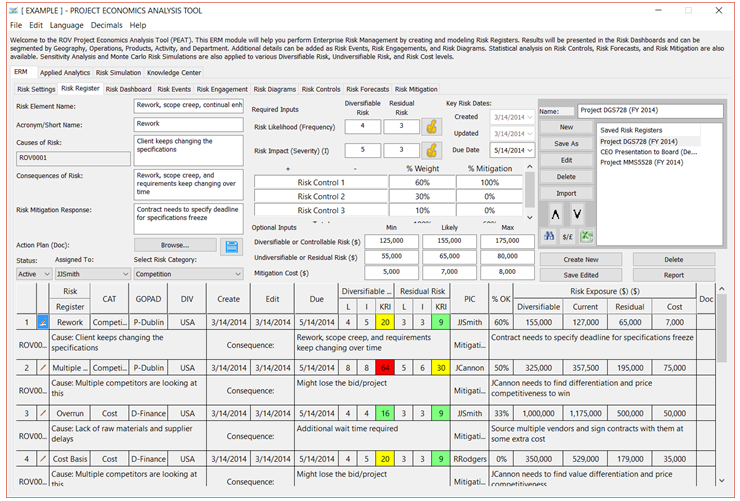The width and height of the screenshot is (740, 501).
Task: Click the New button in saved registers panel
Action: pos(566,127)
